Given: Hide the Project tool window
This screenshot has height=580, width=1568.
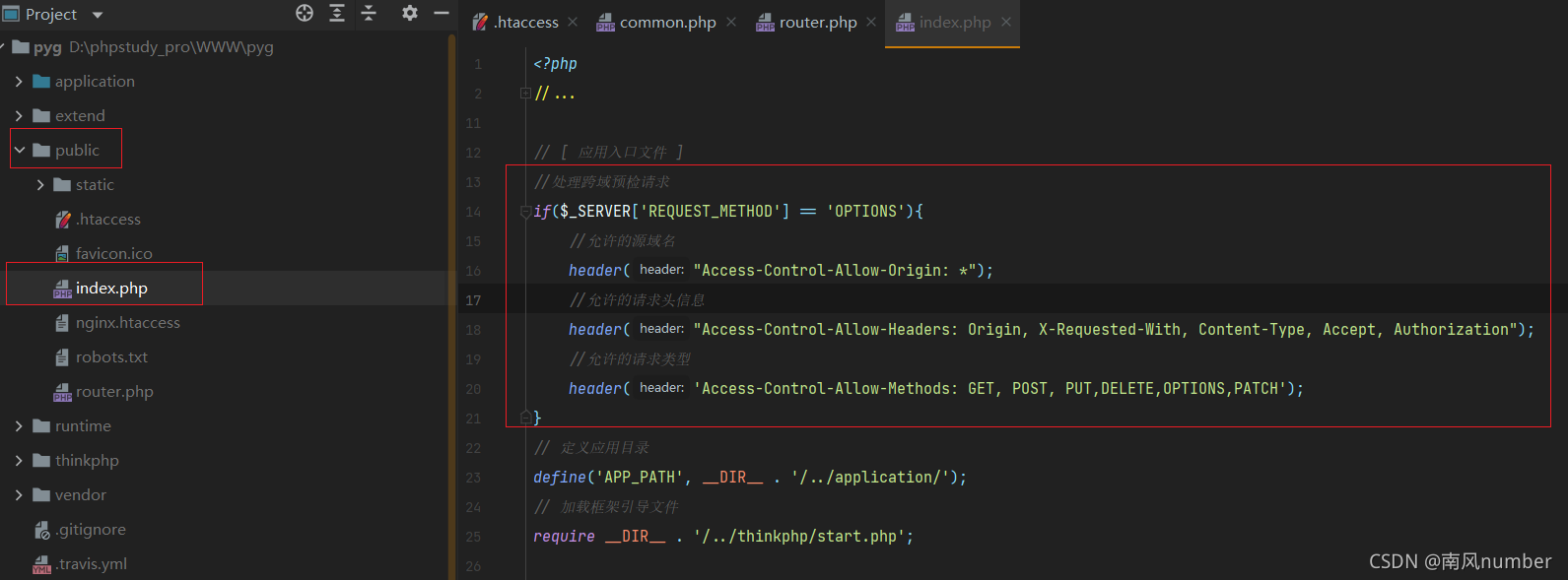Looking at the screenshot, I should click(x=442, y=13).
